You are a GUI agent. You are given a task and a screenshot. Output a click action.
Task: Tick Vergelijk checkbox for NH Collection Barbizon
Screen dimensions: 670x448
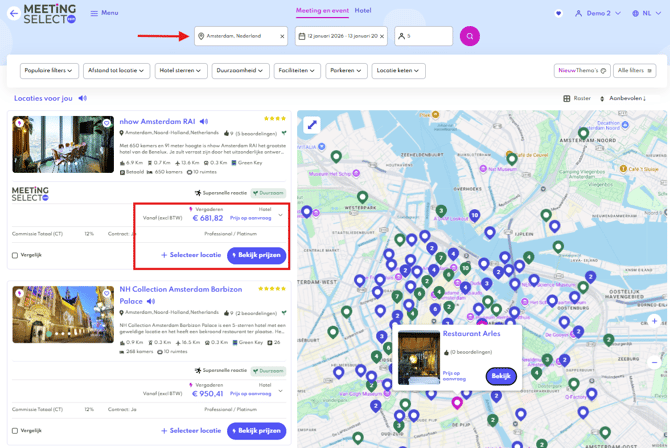[x=15, y=431]
